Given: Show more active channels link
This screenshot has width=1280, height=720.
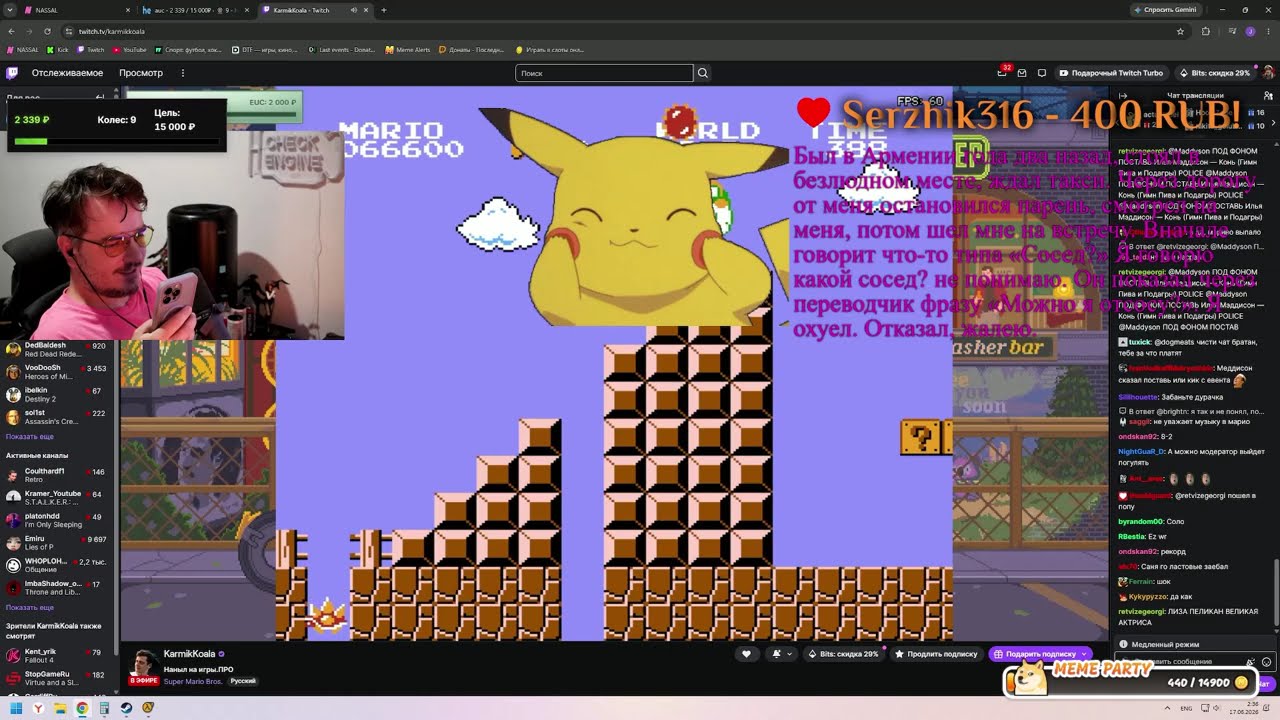Looking at the screenshot, I should click(30, 608).
